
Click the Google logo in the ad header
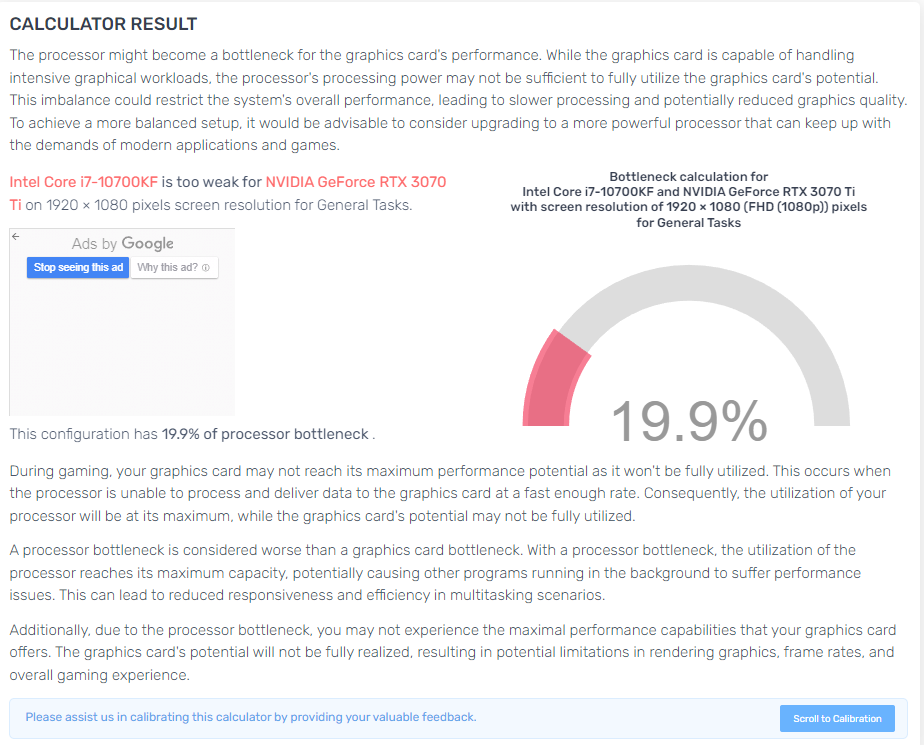coord(147,243)
